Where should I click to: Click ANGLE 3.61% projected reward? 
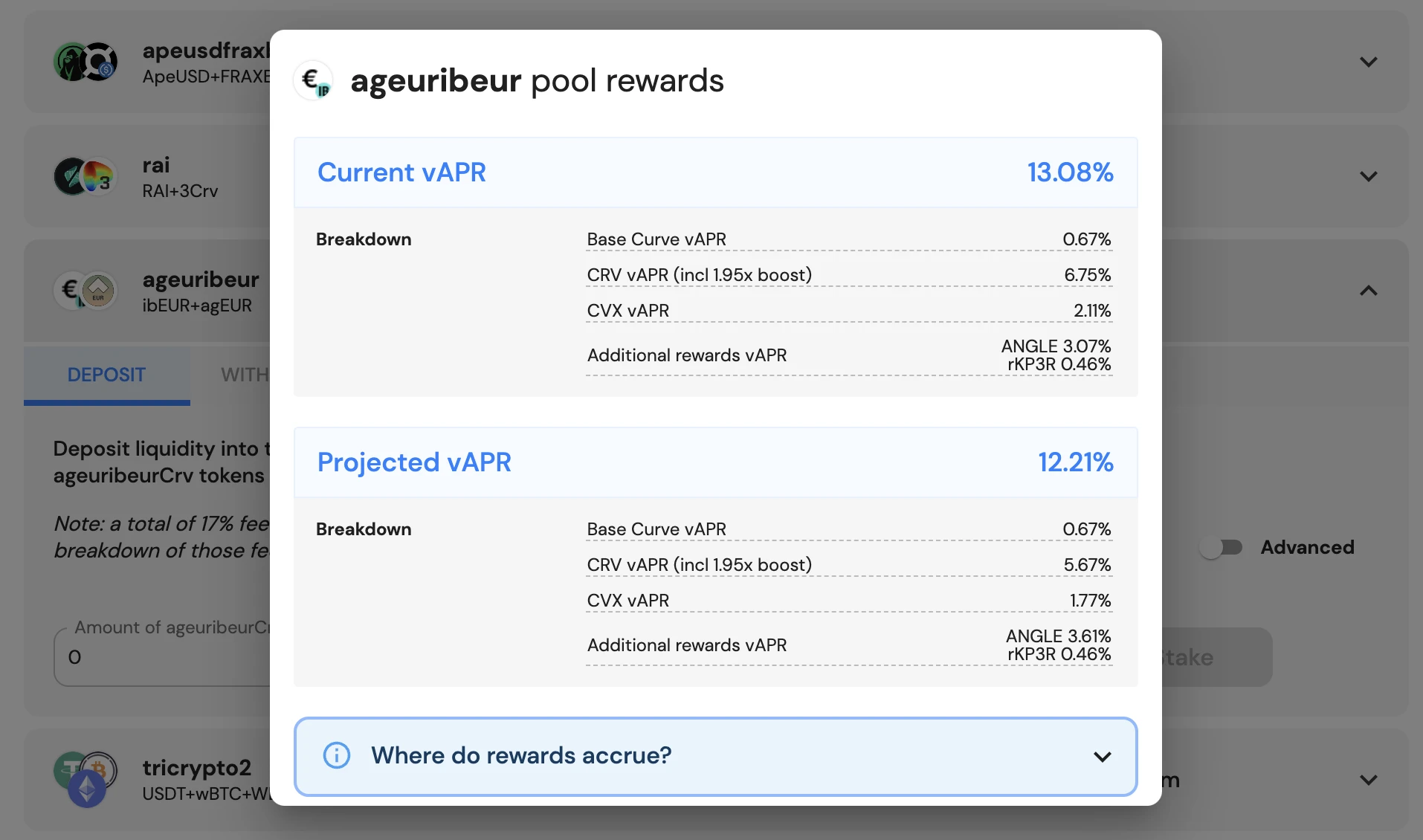(1058, 636)
